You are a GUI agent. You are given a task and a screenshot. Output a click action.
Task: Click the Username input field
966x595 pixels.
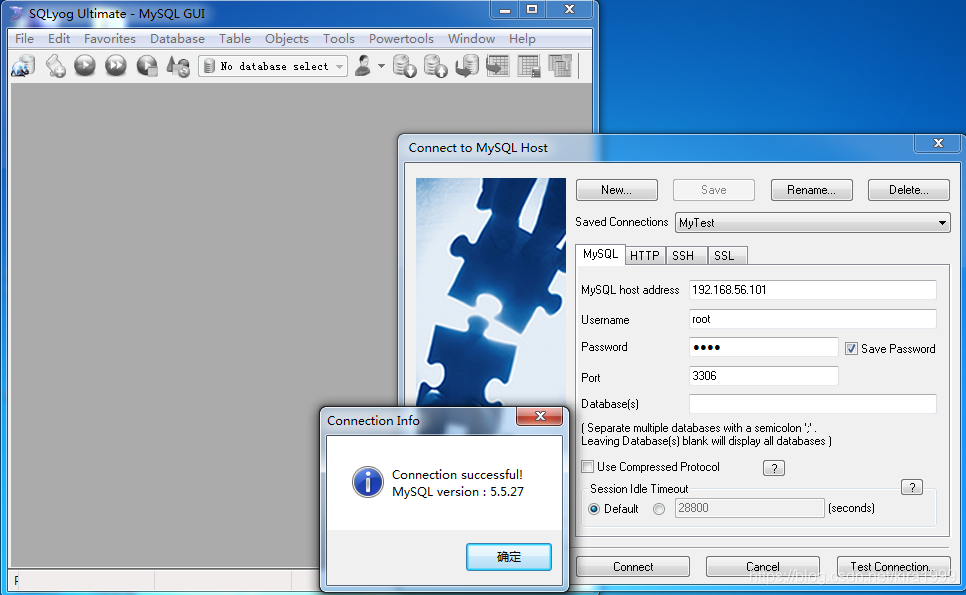813,319
